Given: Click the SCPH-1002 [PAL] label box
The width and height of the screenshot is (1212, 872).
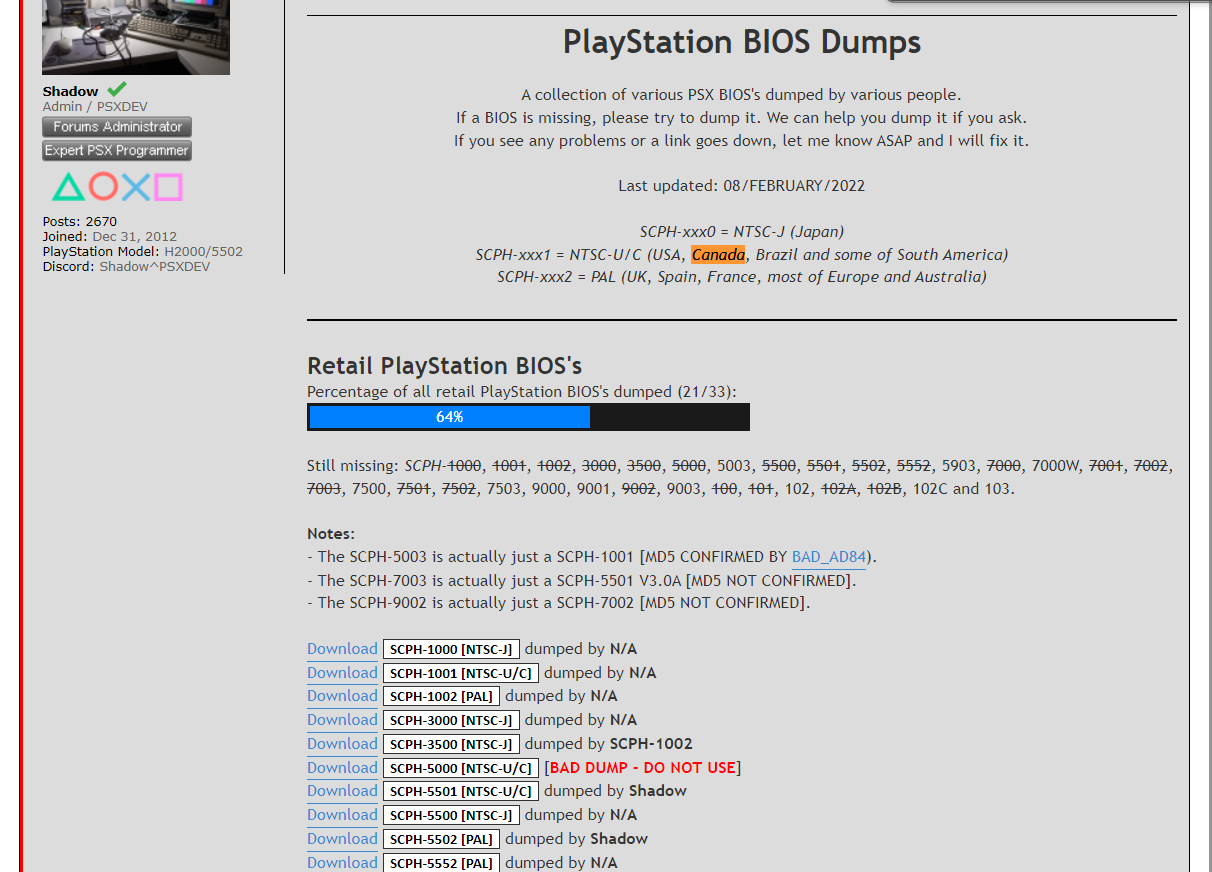Looking at the screenshot, I should (441, 696).
